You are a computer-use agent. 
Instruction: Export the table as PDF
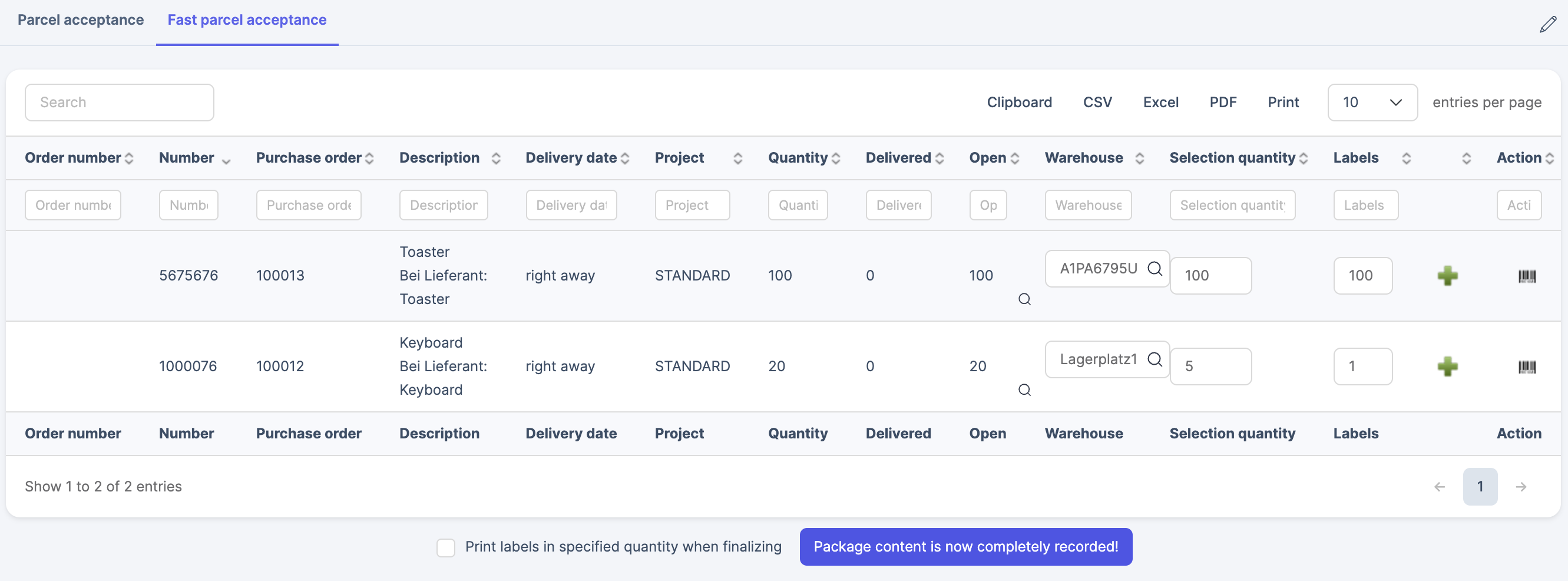pos(1222,103)
